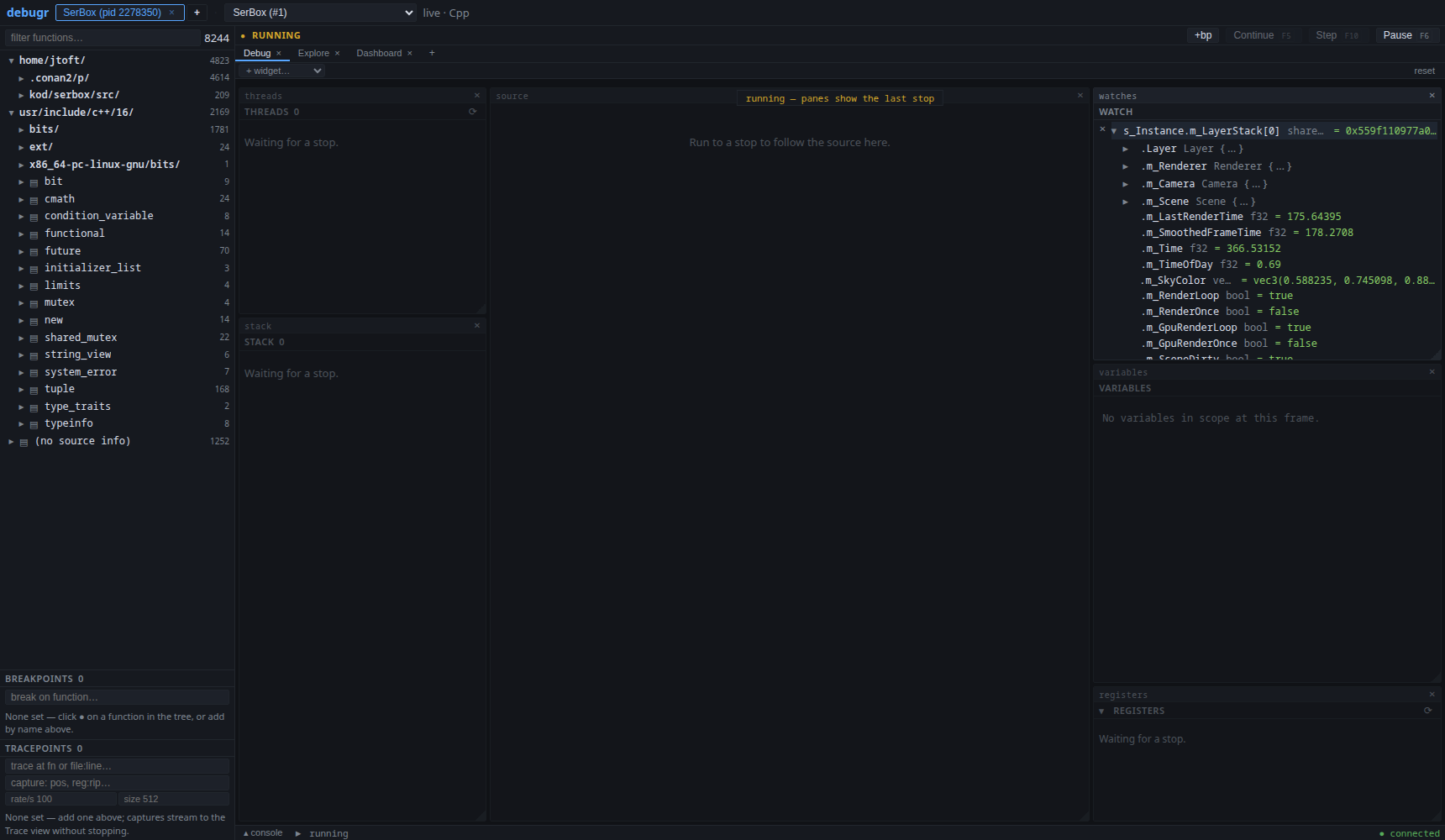Expand the cmath file entry
The width and height of the screenshot is (1445, 840).
[x=21, y=199]
